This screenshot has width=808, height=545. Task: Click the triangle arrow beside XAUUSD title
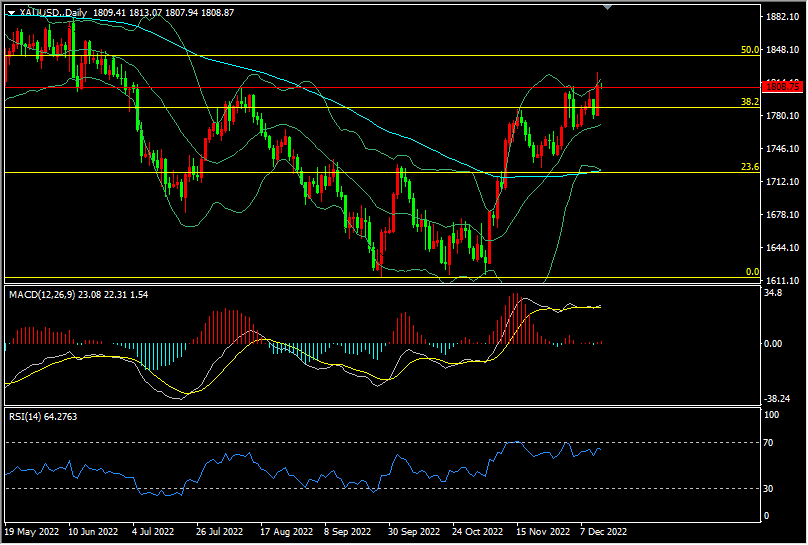tap(11, 13)
